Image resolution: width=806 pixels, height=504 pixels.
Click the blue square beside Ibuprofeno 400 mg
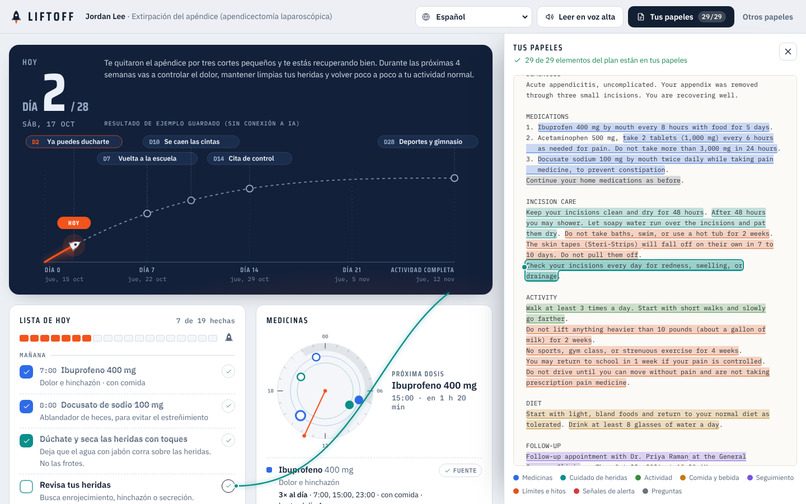tap(269, 470)
